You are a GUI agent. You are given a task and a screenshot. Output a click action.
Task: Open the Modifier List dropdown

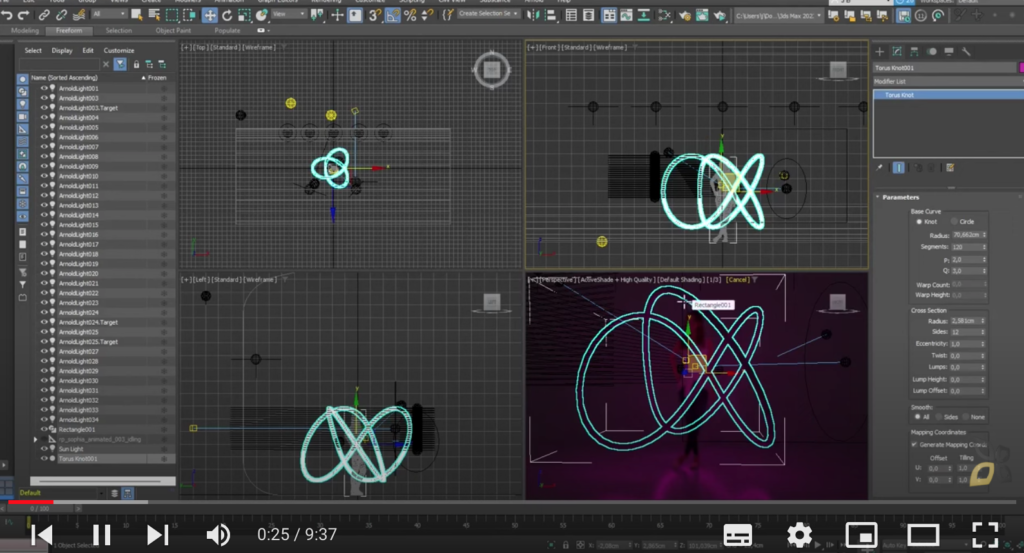(948, 82)
